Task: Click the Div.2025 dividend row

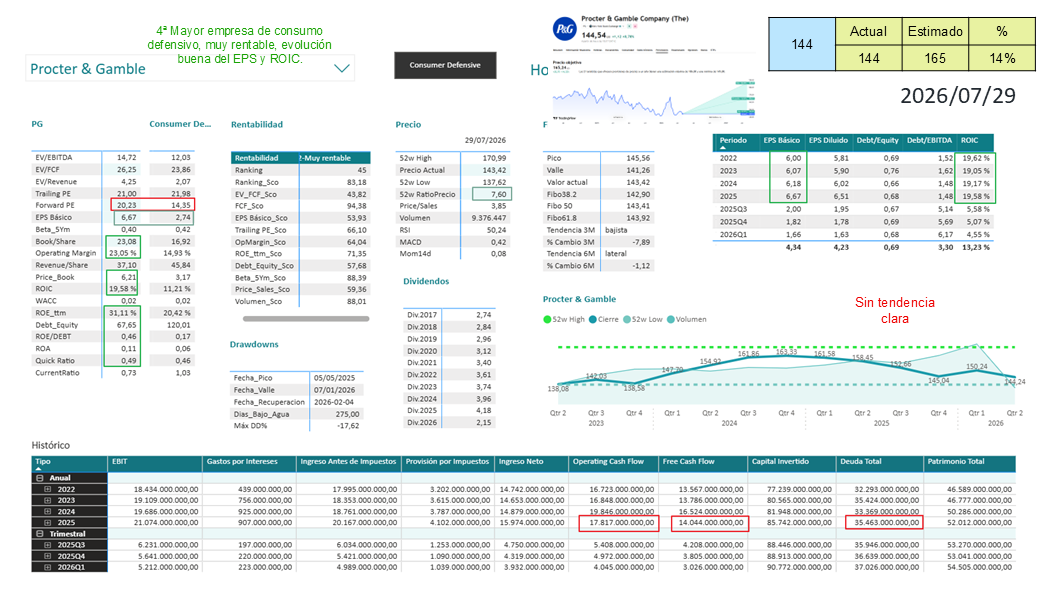Action: 449,410
